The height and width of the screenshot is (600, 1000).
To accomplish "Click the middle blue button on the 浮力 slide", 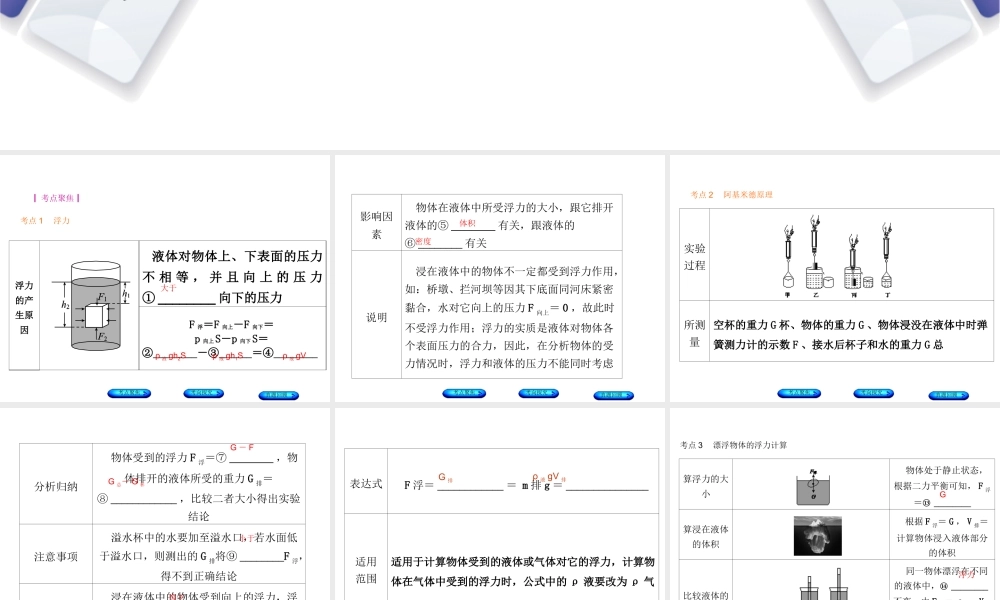I will click(x=203, y=393).
